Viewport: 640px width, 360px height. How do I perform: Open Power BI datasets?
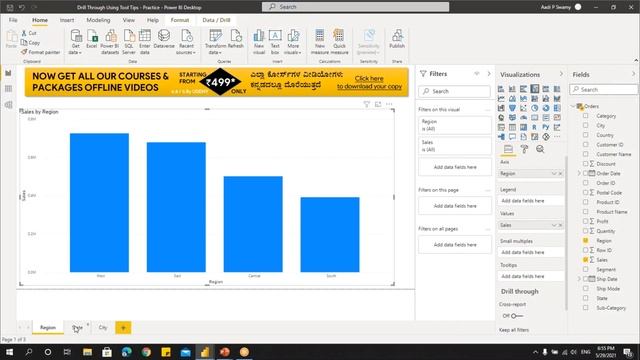click(x=110, y=42)
